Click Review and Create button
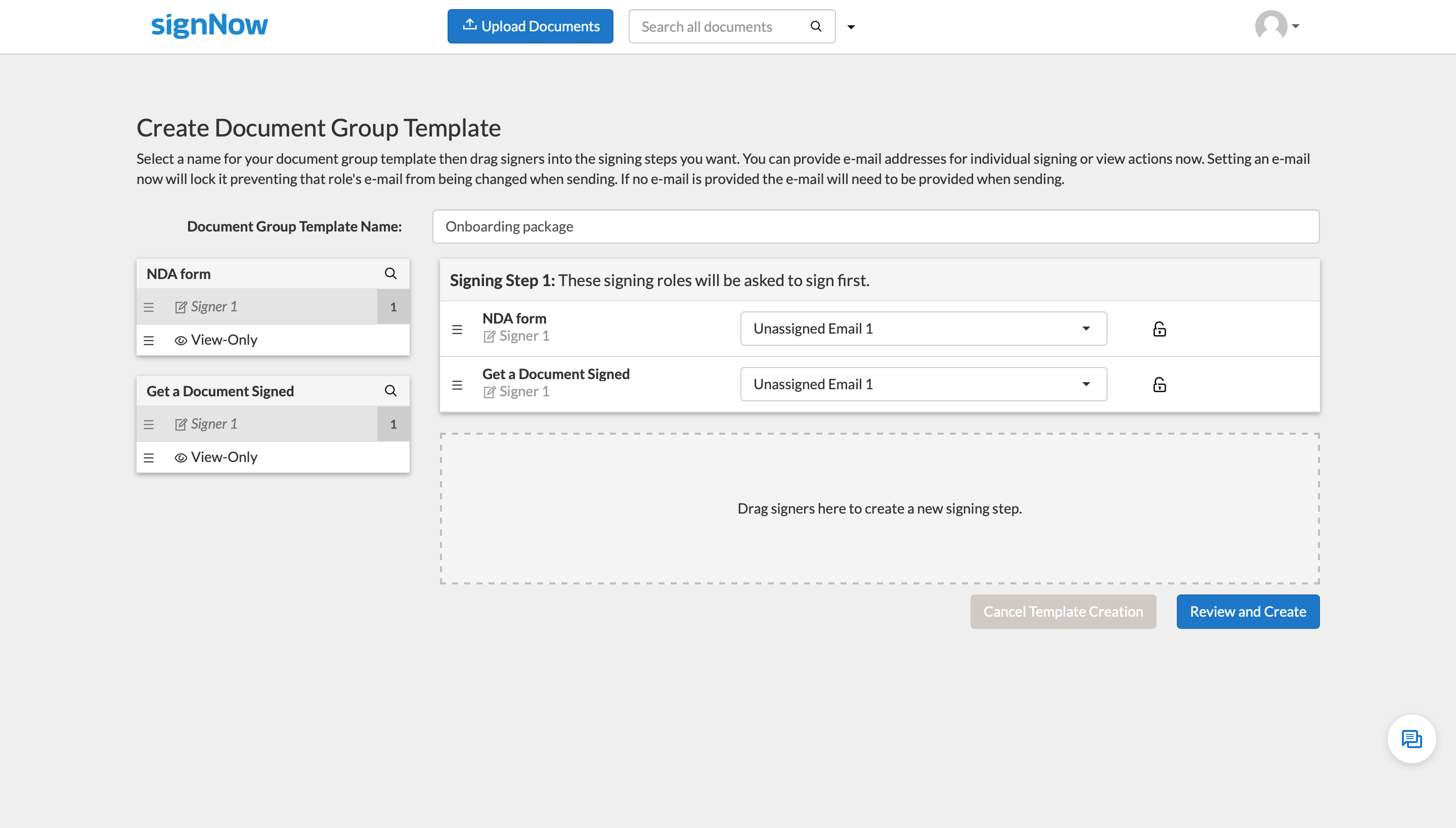 (x=1247, y=611)
